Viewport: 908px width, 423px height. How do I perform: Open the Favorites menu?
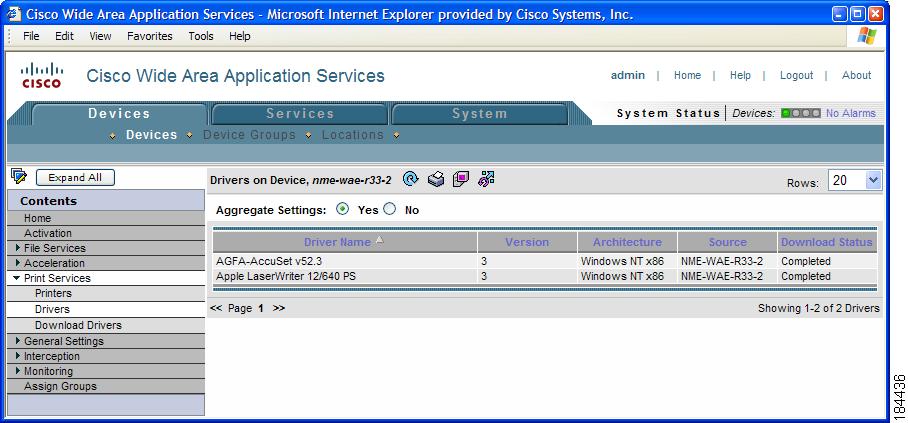click(150, 36)
